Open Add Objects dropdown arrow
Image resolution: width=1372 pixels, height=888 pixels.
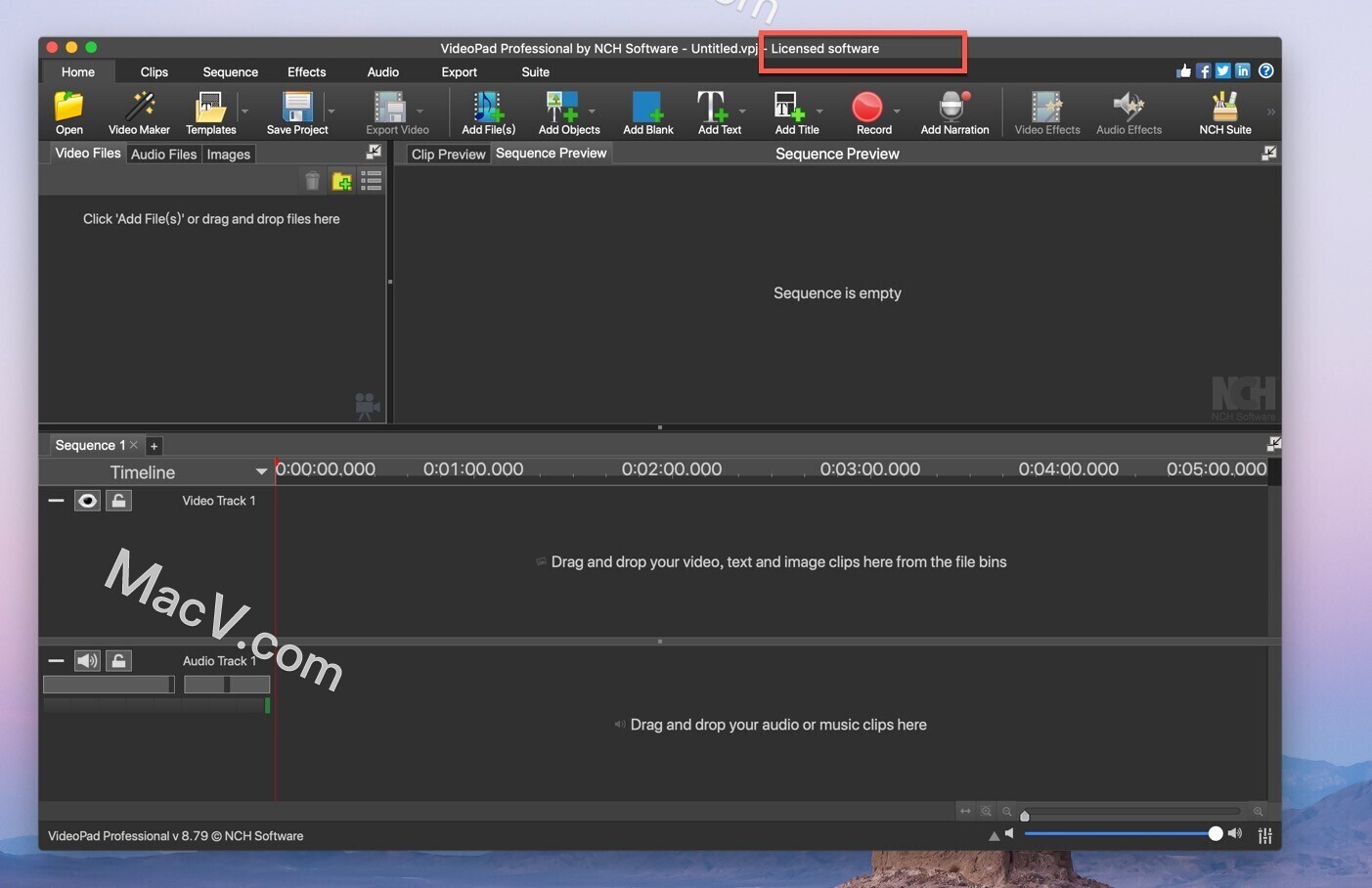pos(592,111)
